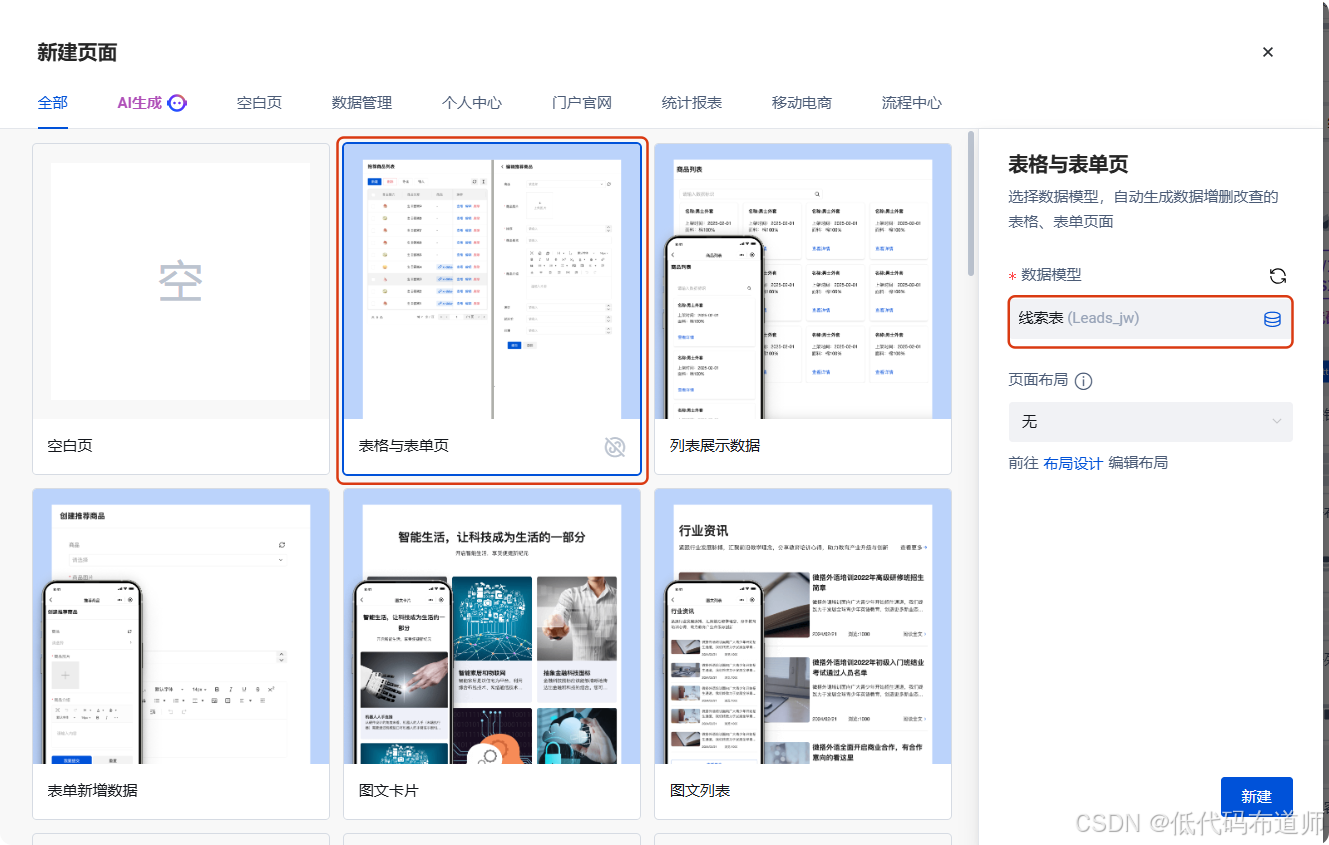Click info icon beside 页面布局
This screenshot has height=845, width=1329.
(x=1083, y=381)
